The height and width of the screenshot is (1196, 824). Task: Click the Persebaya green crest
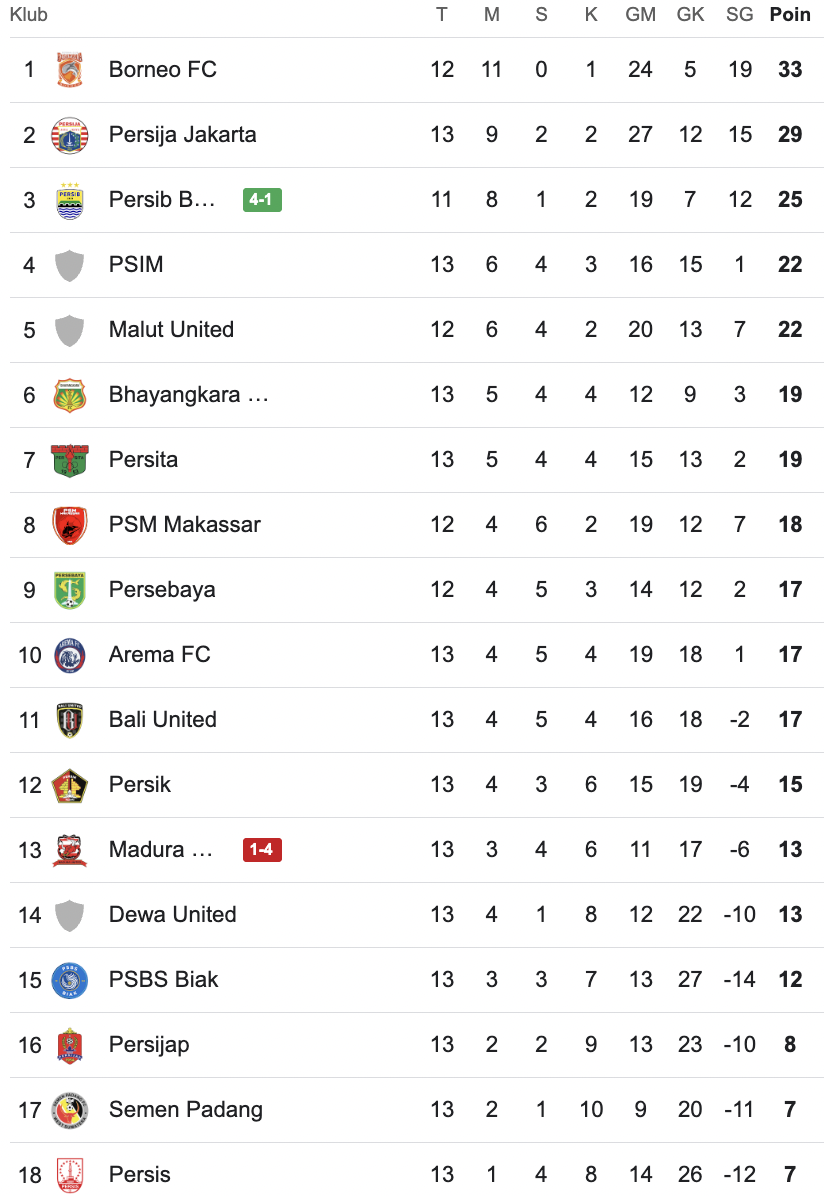pyautogui.click(x=70, y=590)
